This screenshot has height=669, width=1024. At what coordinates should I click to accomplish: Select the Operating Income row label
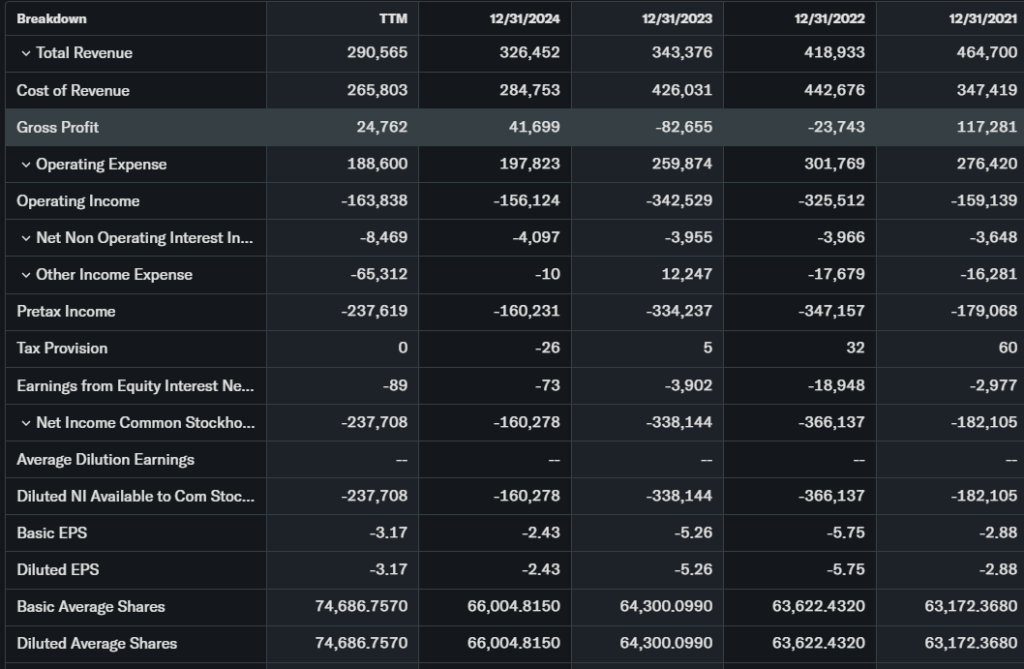coord(78,201)
